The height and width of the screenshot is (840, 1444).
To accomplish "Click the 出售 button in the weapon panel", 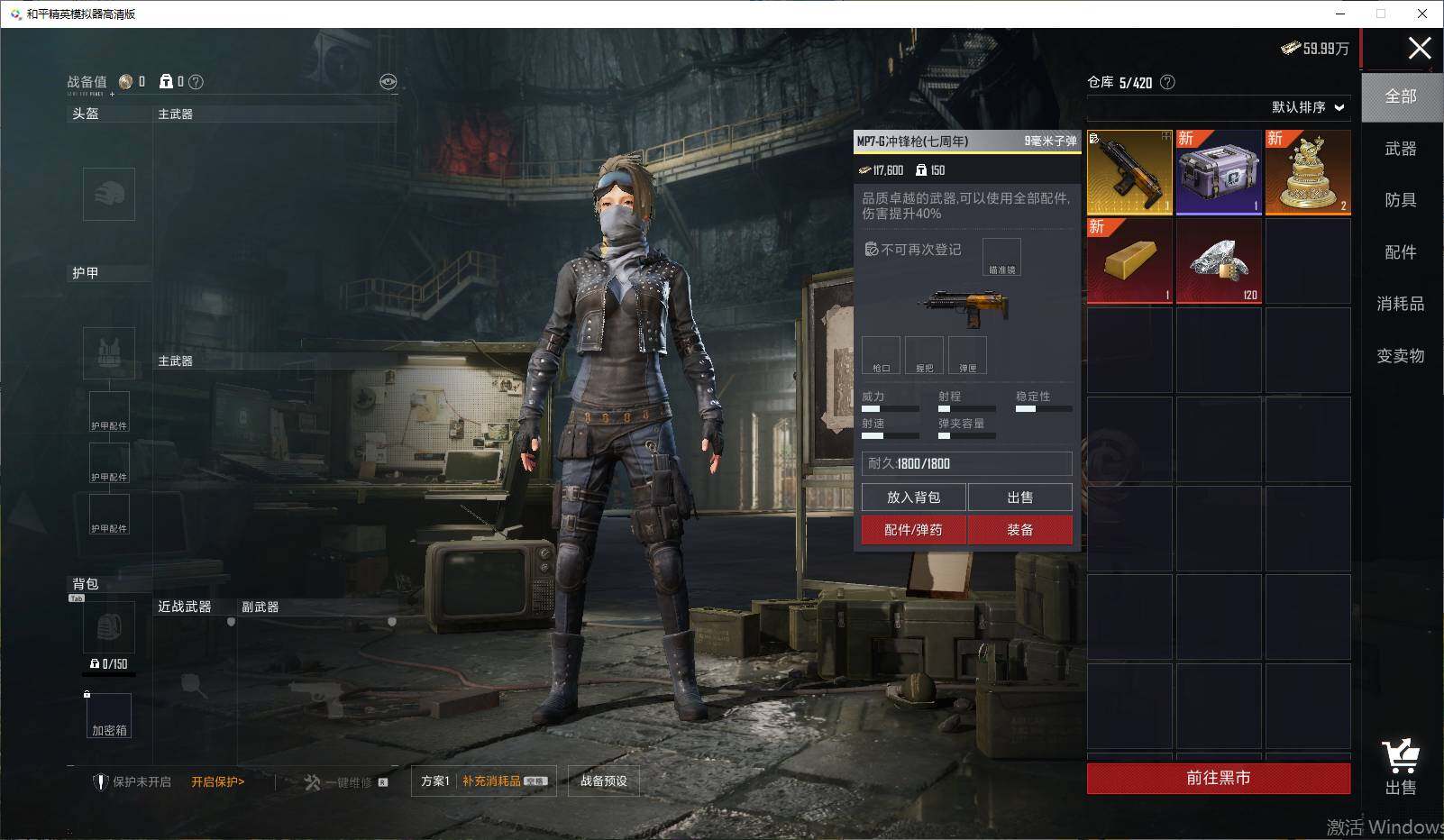I will click(x=1020, y=498).
